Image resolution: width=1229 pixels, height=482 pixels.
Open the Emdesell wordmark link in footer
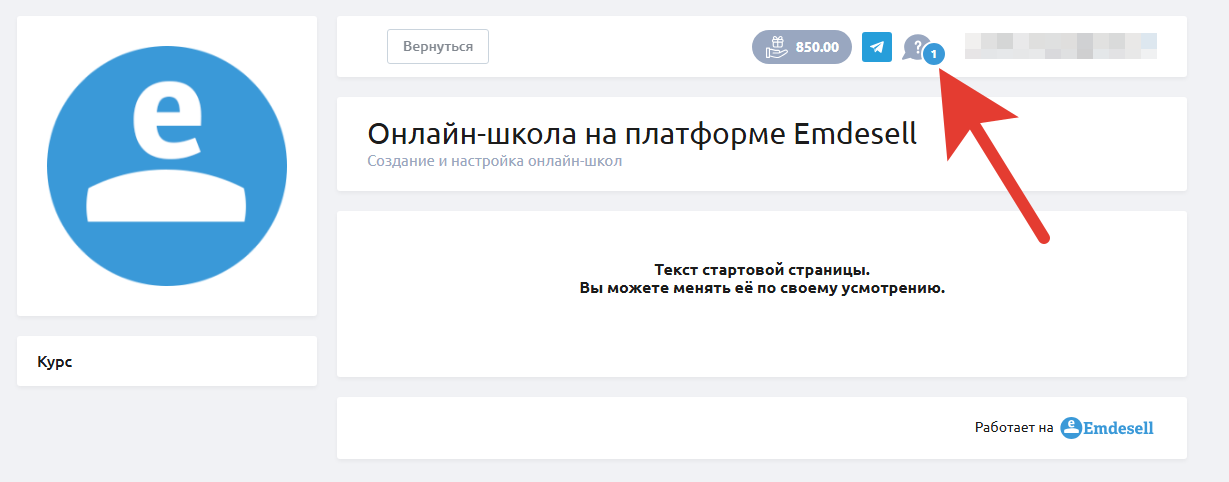click(1119, 428)
